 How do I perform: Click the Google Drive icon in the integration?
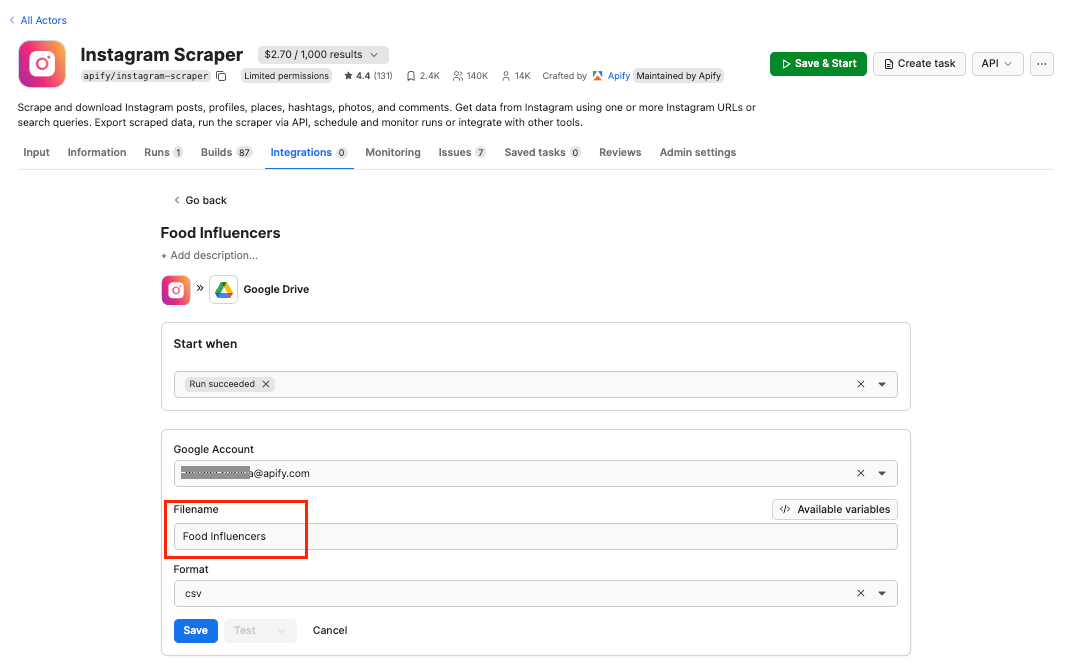click(223, 289)
